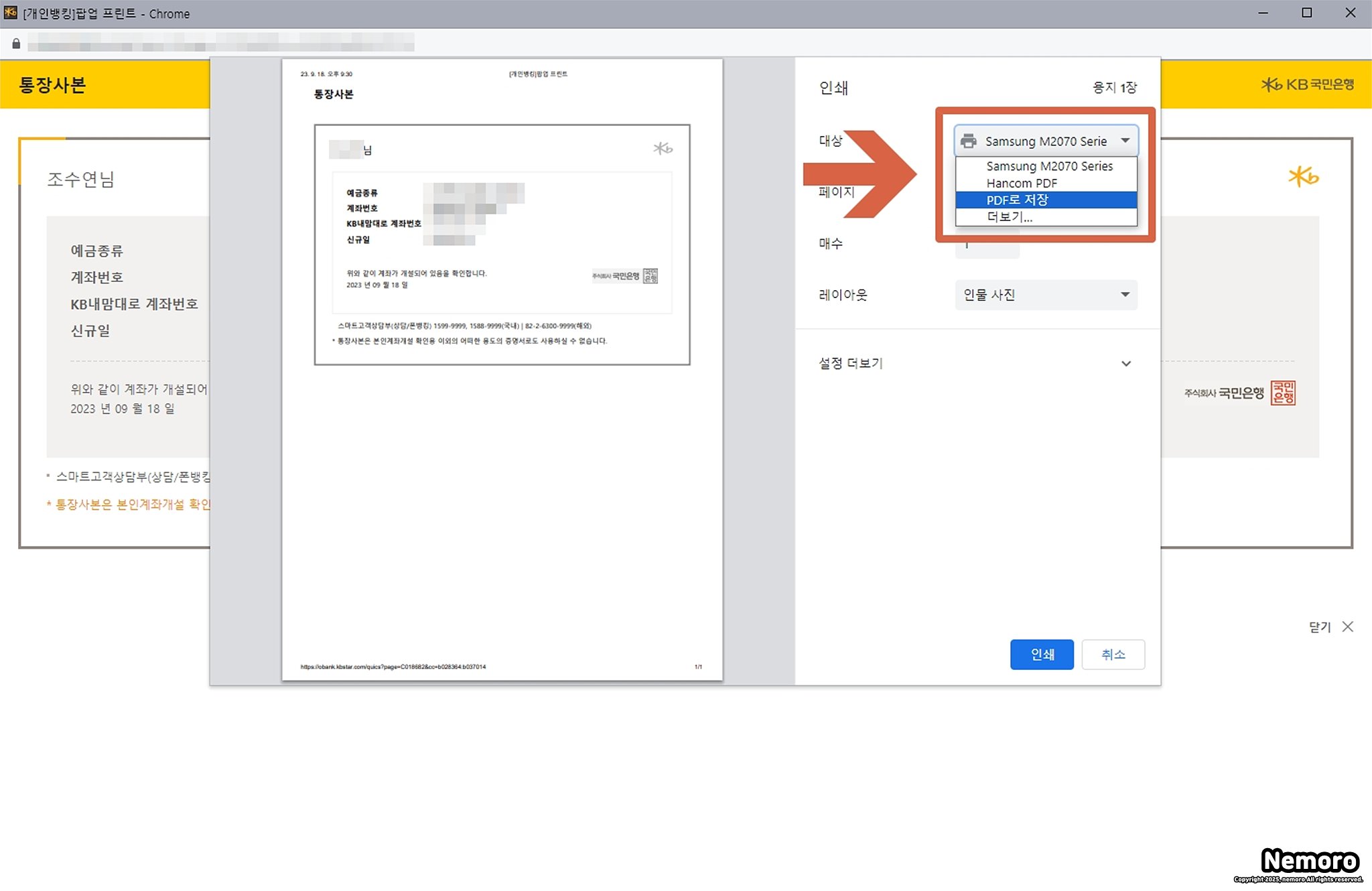This screenshot has width=1372, height=891.
Task: Expand '설정 더보기' chevron
Action: click(1125, 364)
